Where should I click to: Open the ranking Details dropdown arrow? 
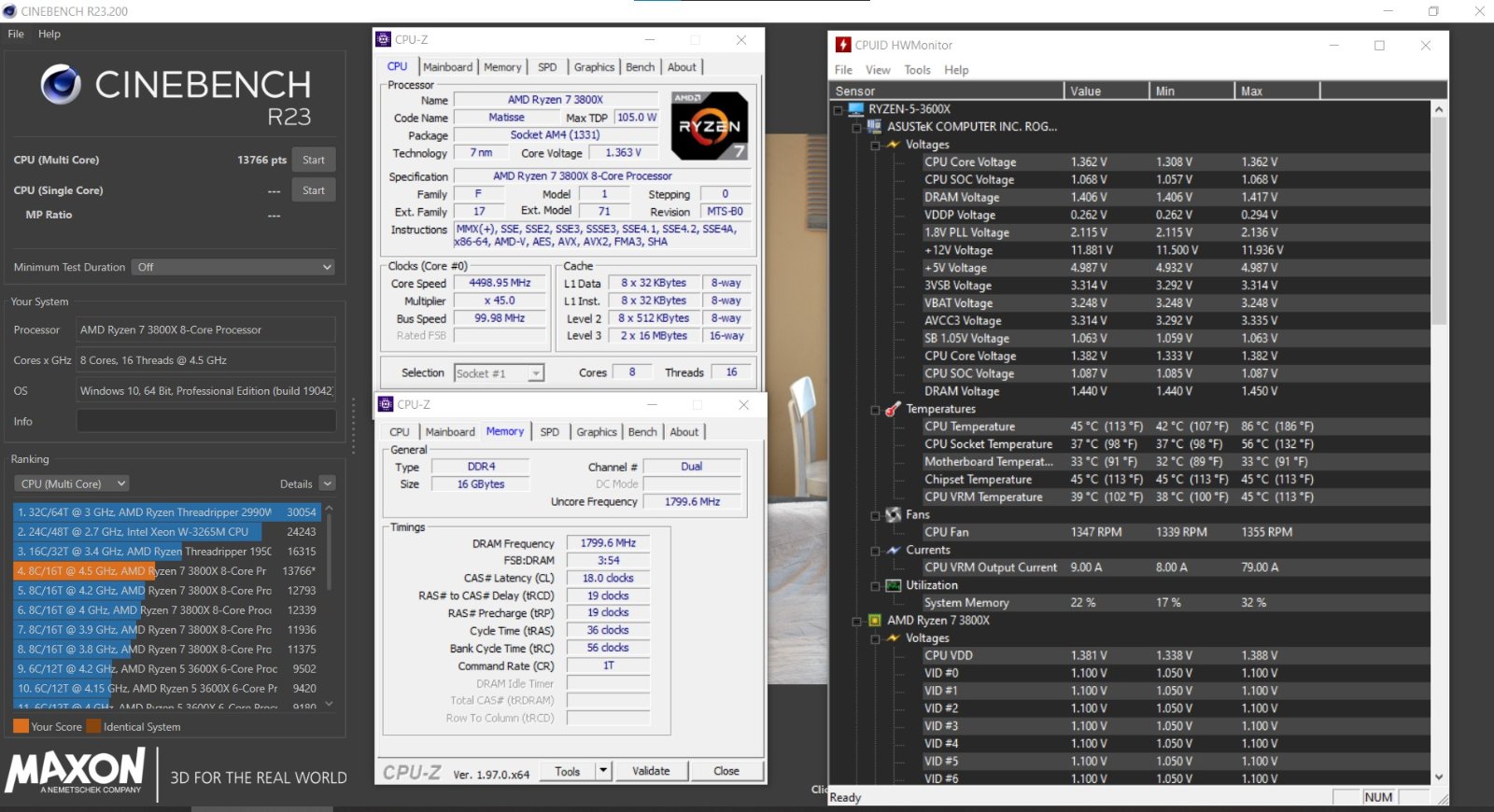click(x=327, y=483)
